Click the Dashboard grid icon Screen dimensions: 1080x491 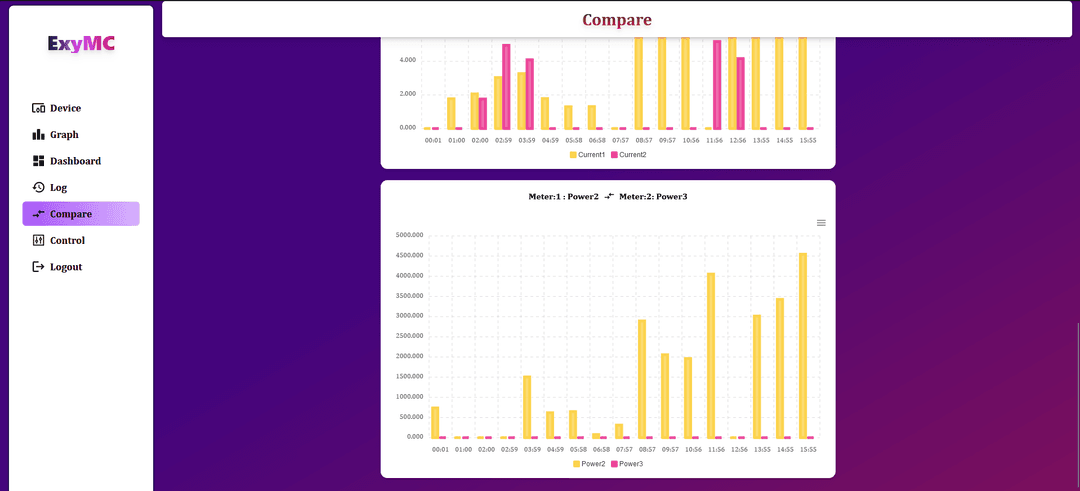tap(39, 161)
